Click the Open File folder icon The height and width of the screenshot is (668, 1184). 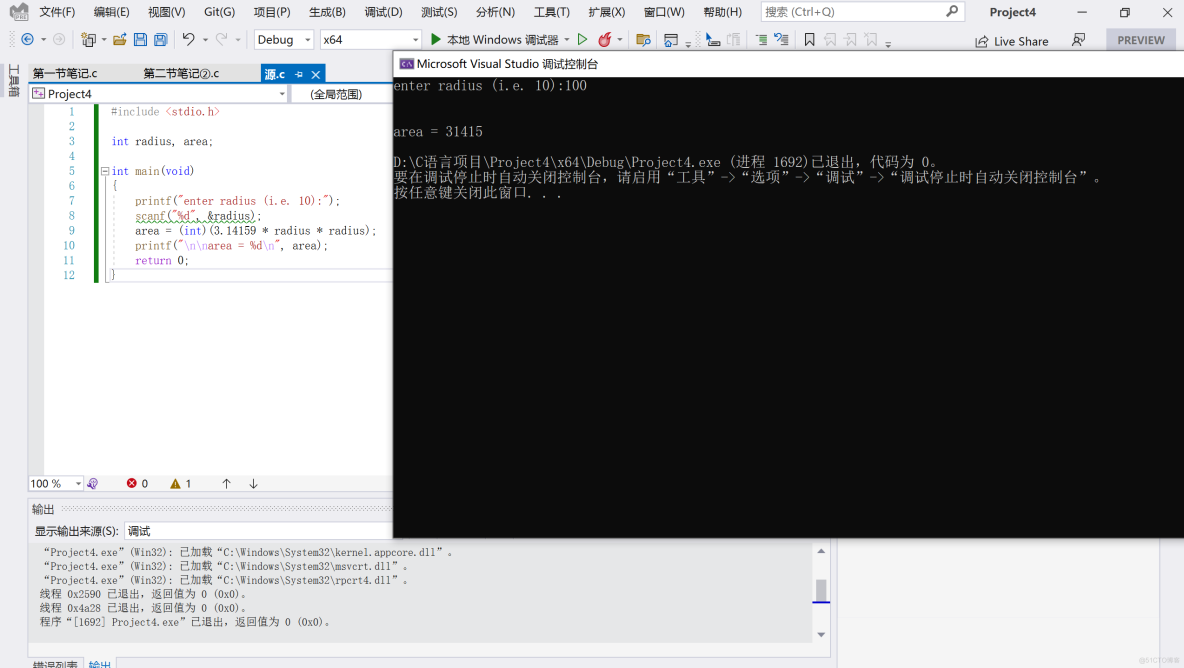pyautogui.click(x=119, y=39)
